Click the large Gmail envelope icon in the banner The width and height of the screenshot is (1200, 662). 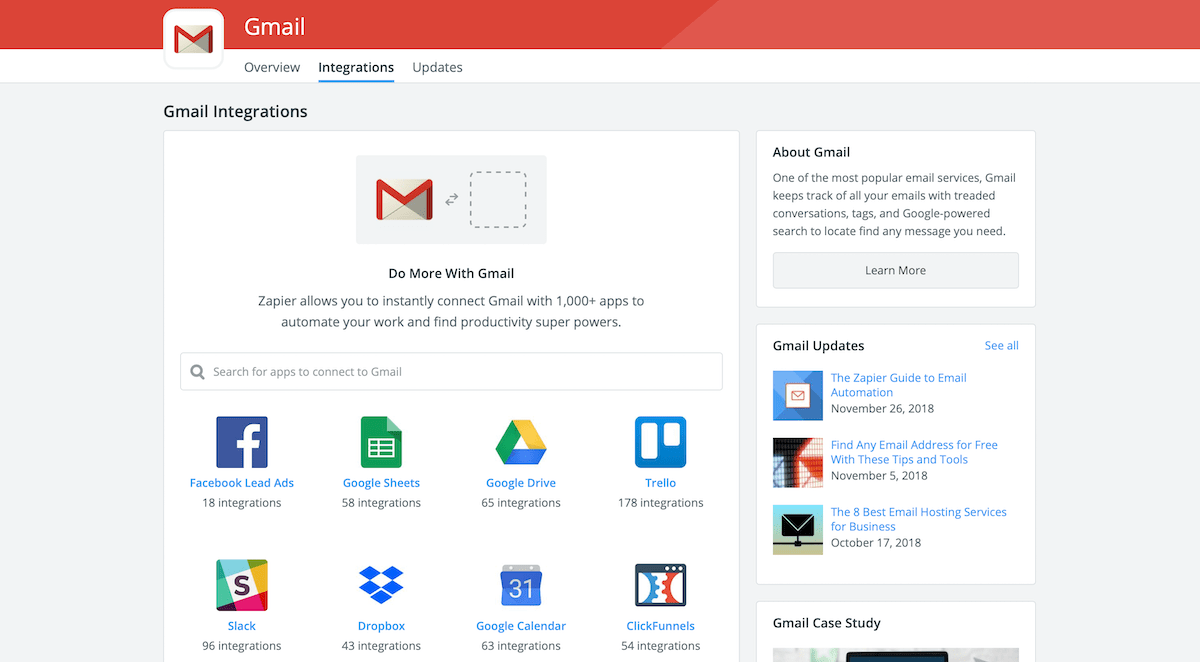[x=404, y=199]
